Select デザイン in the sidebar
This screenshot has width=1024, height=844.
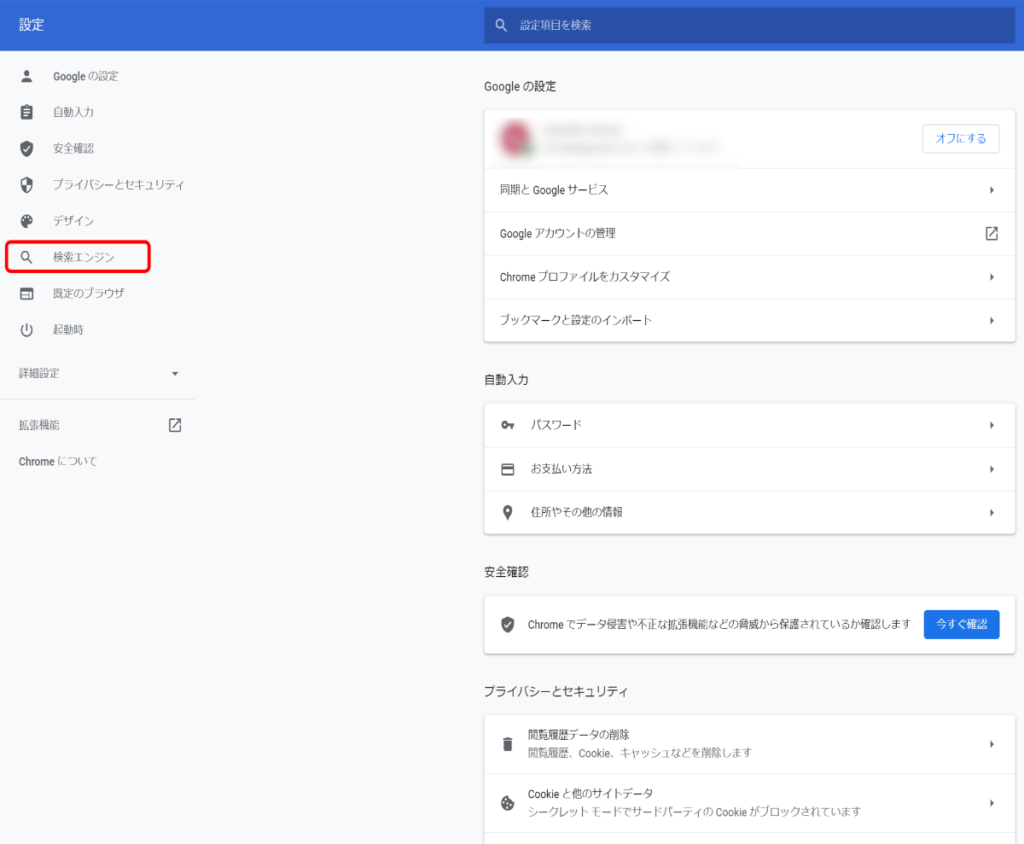pyautogui.click(x=73, y=221)
